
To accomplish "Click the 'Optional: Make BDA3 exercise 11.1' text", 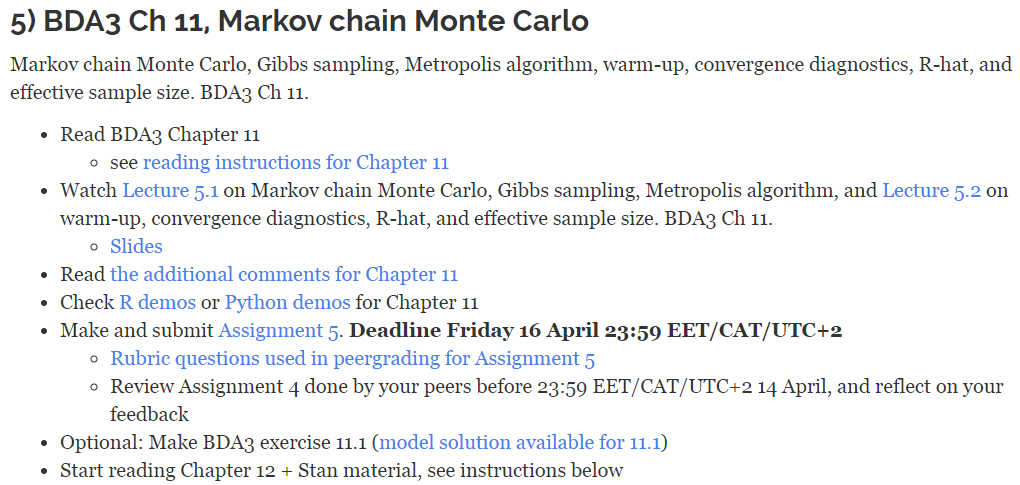I will (215, 442).
